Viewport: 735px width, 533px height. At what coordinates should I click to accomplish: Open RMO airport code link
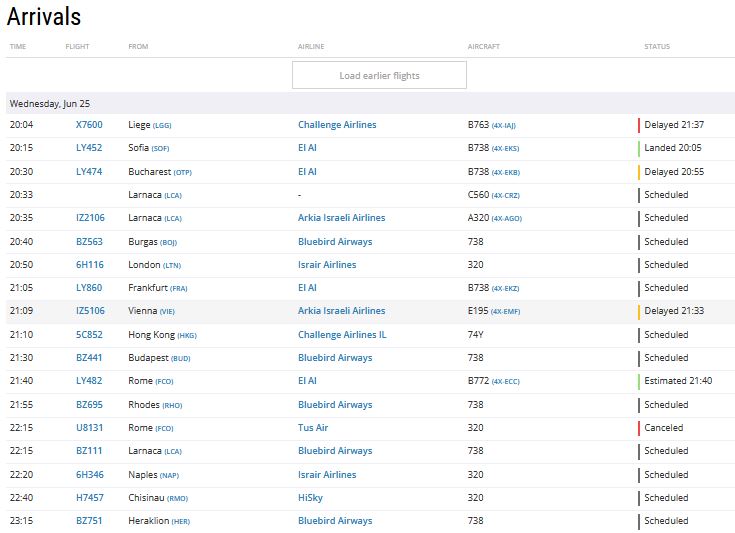tap(178, 498)
